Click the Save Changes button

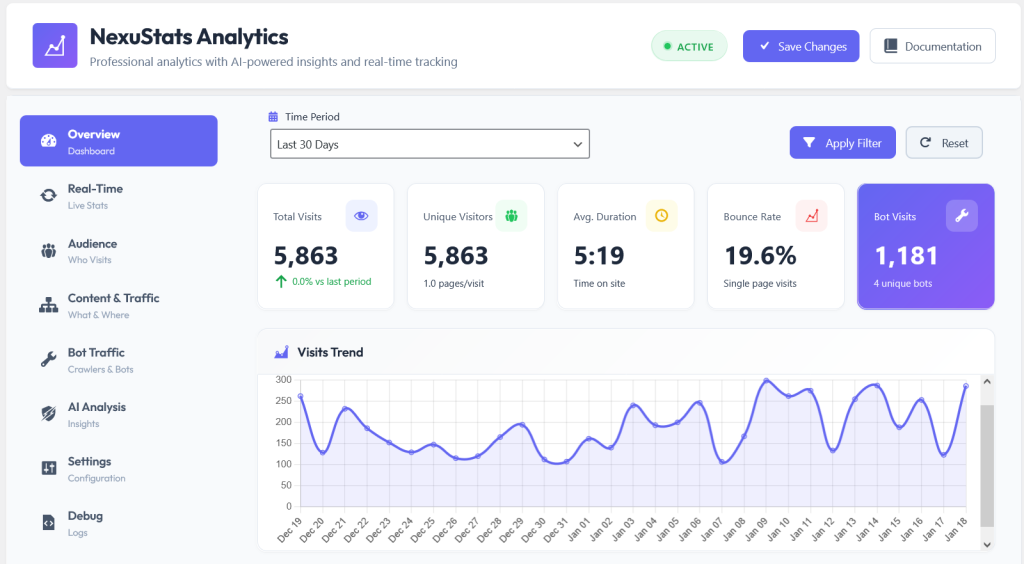801,46
